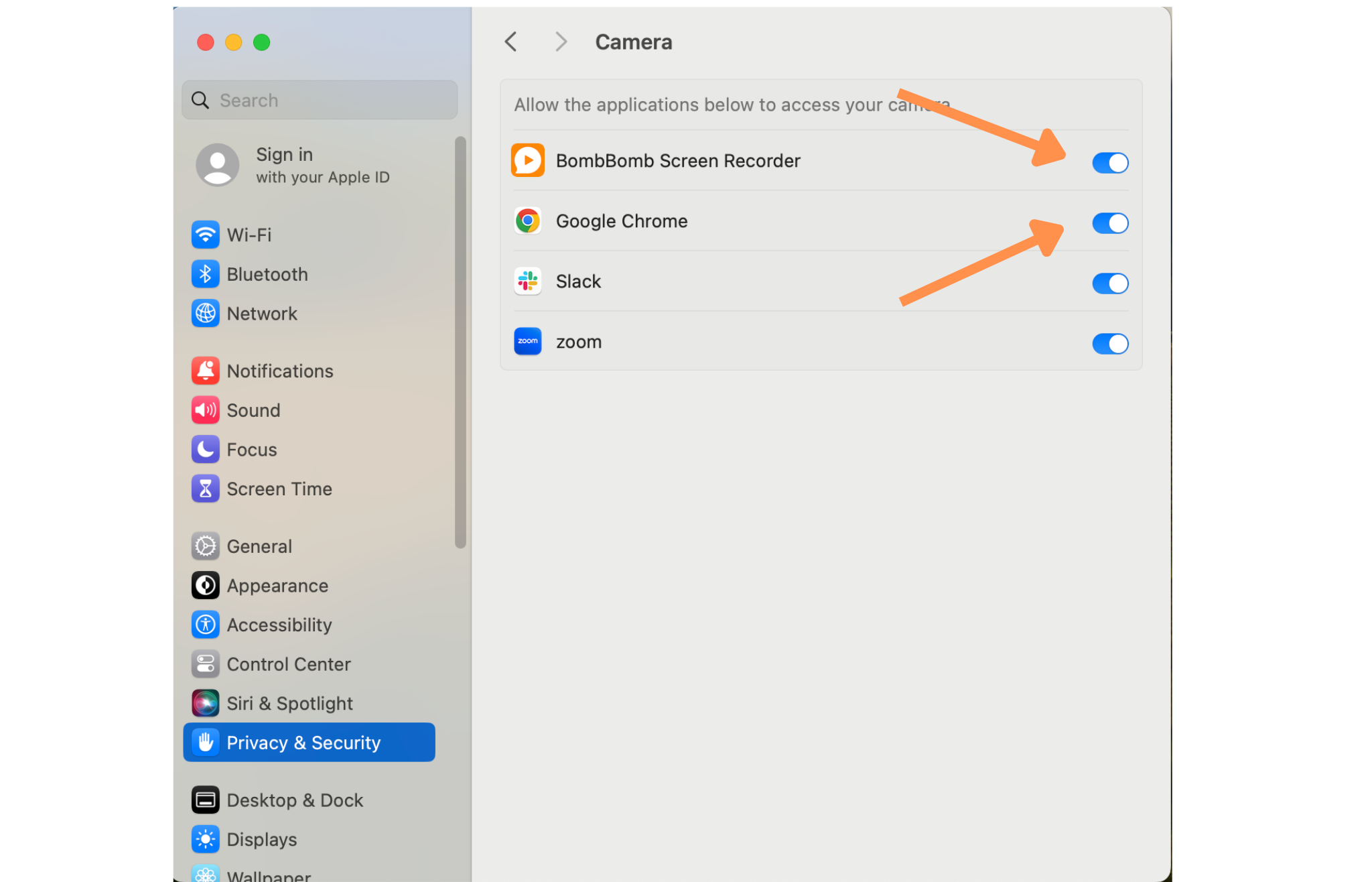The height and width of the screenshot is (882, 1372).
Task: Click the Google Chrome app icon
Action: coord(528,221)
